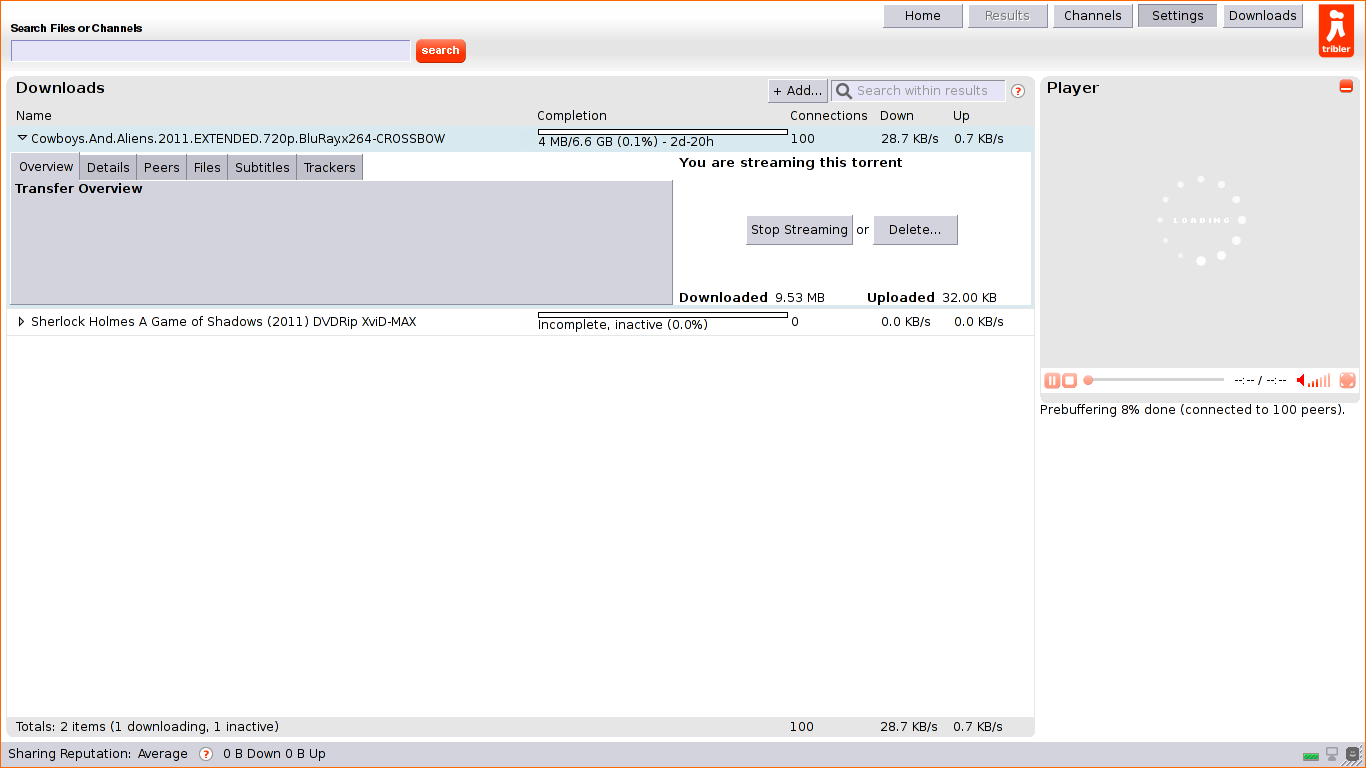Select the Cowboys.And.Aliens torrent name

[x=238, y=139]
